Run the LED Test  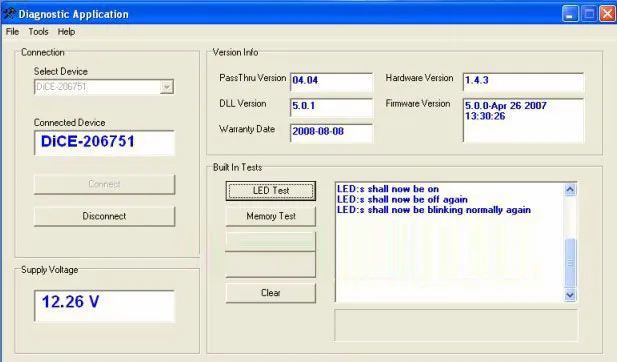click(x=271, y=191)
